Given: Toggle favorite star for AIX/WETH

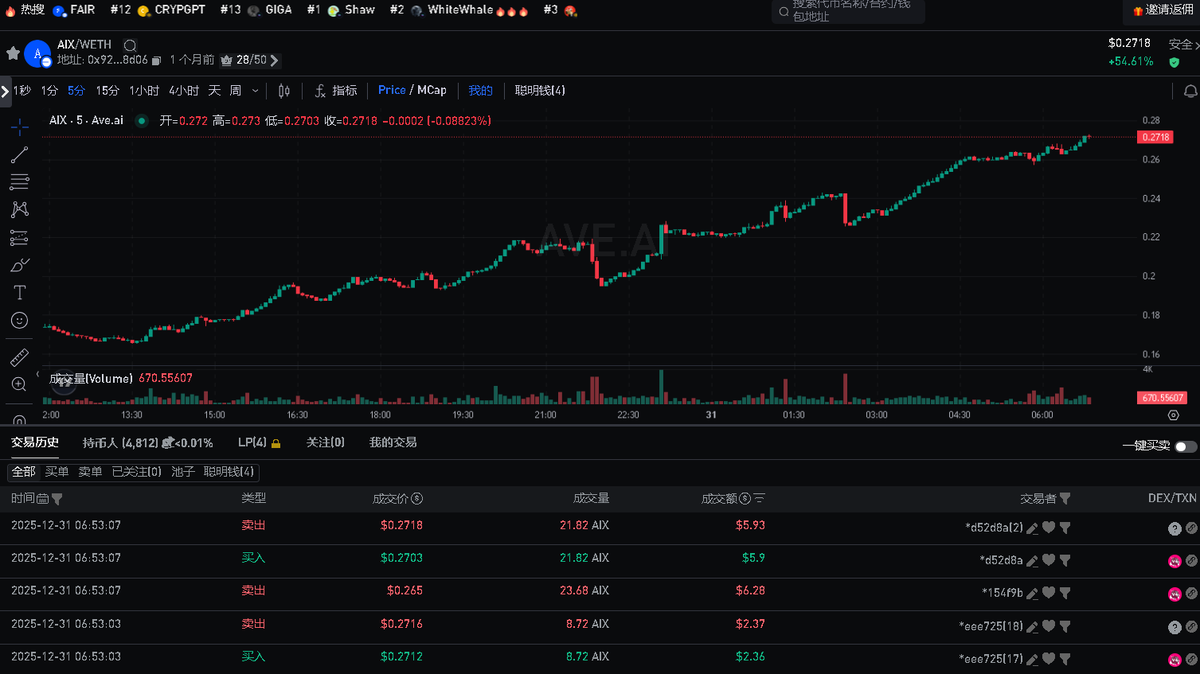Looking at the screenshot, I should point(12,54).
